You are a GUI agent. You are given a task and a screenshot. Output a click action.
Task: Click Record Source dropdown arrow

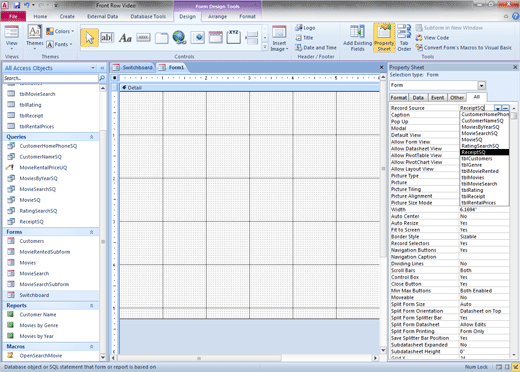(x=497, y=108)
